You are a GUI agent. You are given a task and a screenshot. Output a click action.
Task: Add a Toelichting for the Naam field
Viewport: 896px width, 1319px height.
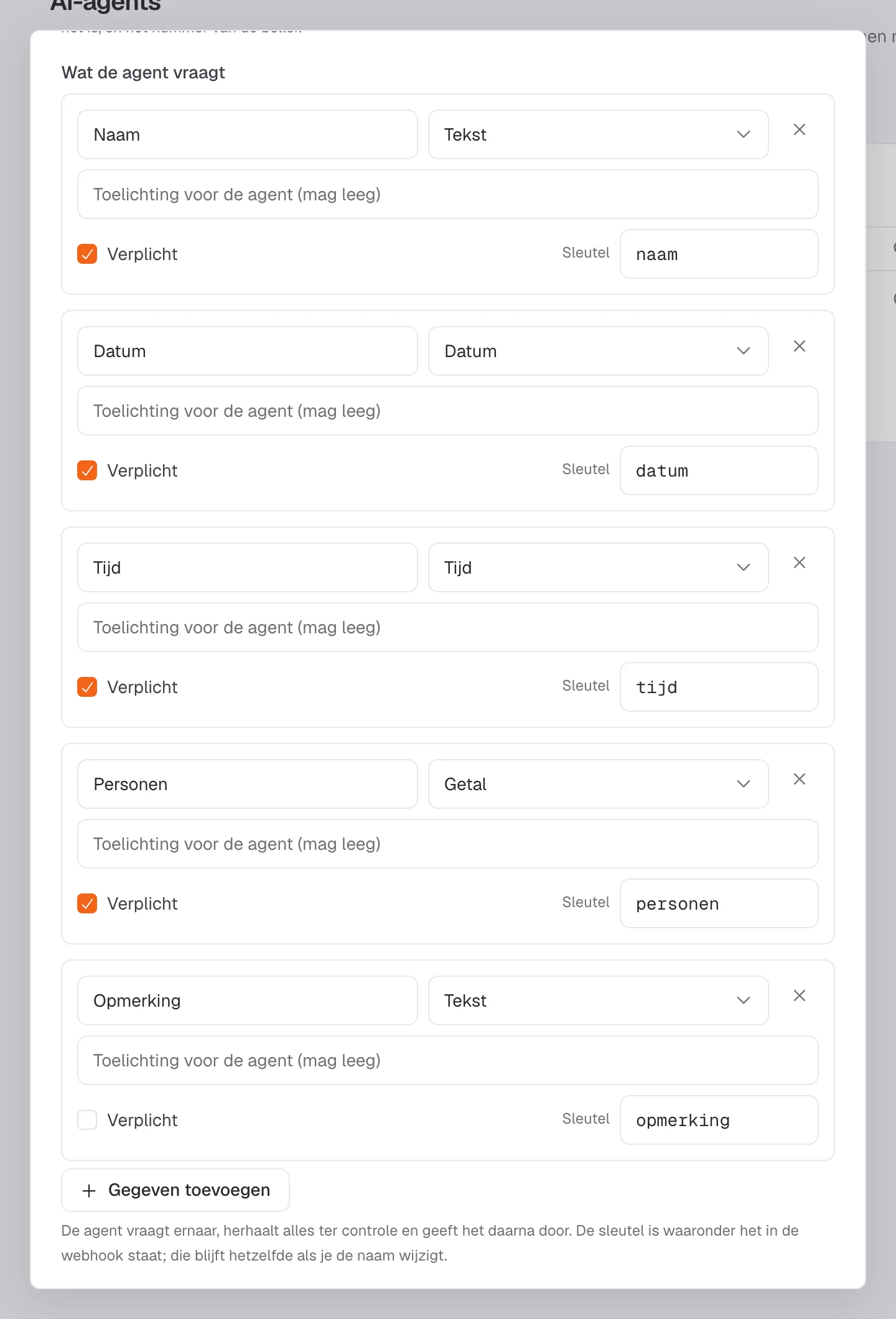448,194
